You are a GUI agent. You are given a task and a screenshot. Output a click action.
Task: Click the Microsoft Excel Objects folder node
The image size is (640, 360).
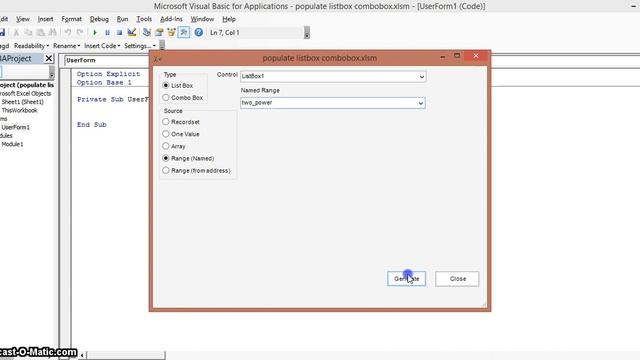point(25,93)
